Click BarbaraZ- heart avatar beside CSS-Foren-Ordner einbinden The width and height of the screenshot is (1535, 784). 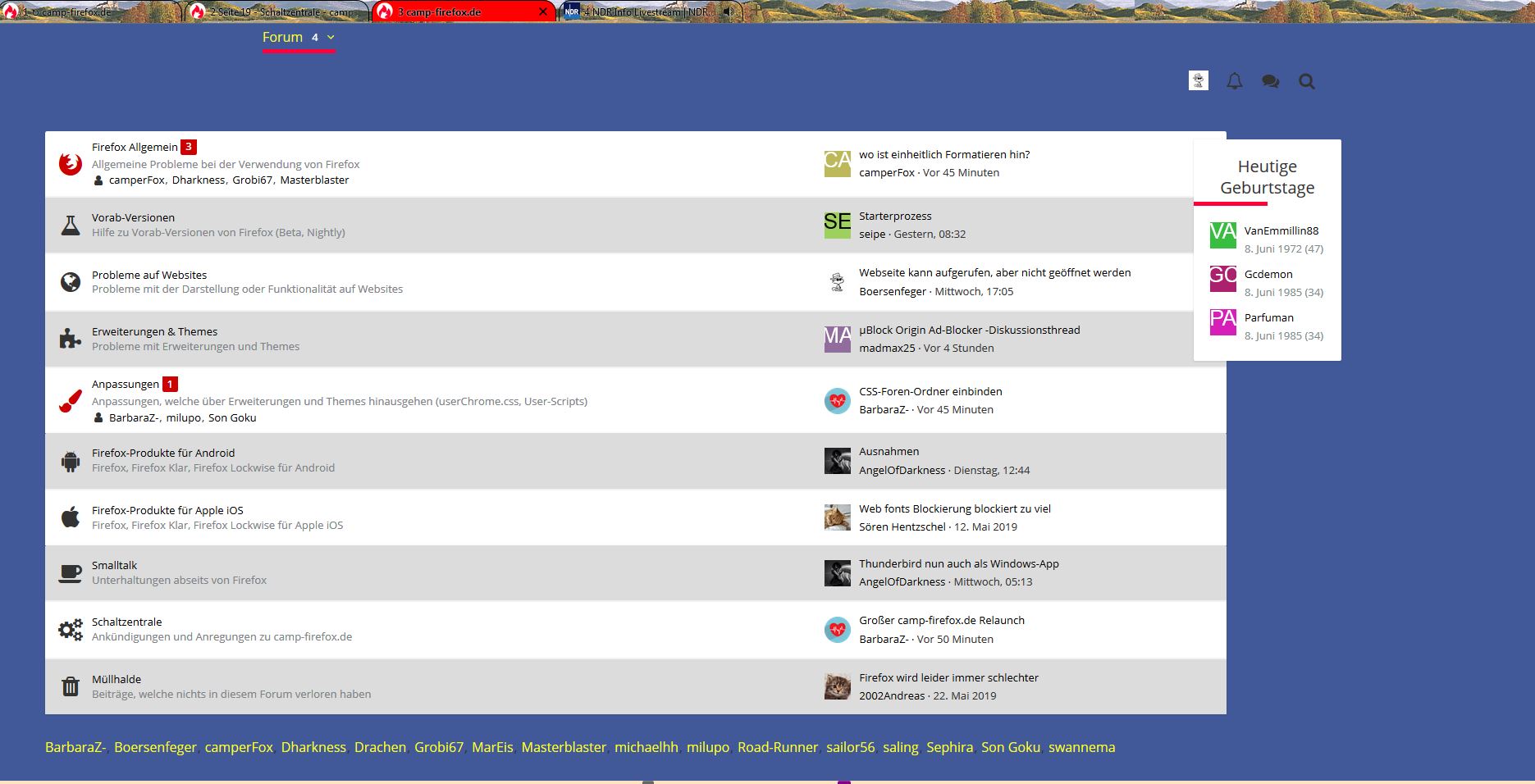point(838,400)
